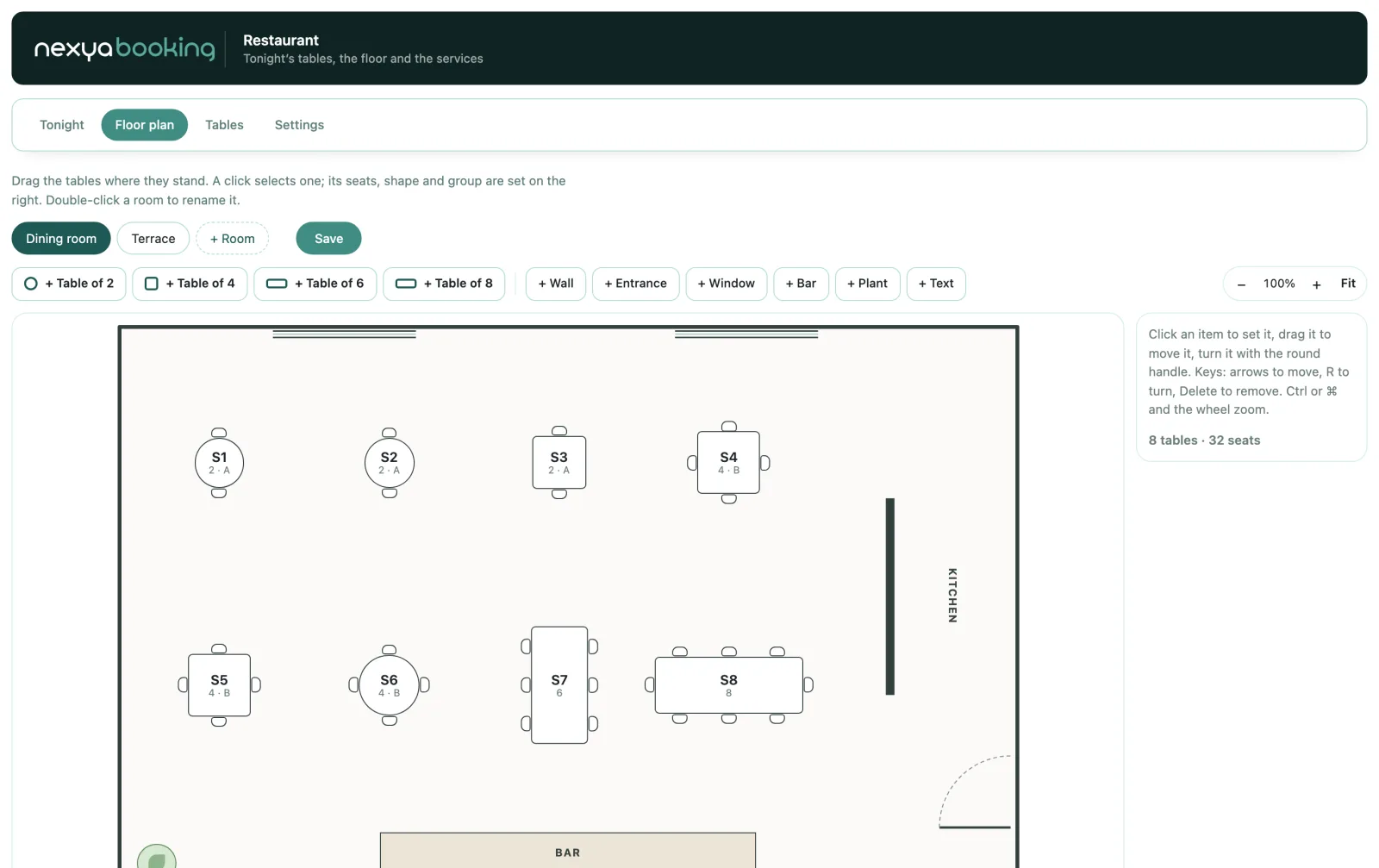Add a Wall to the floor plan
1379x868 pixels.
[x=556, y=284]
